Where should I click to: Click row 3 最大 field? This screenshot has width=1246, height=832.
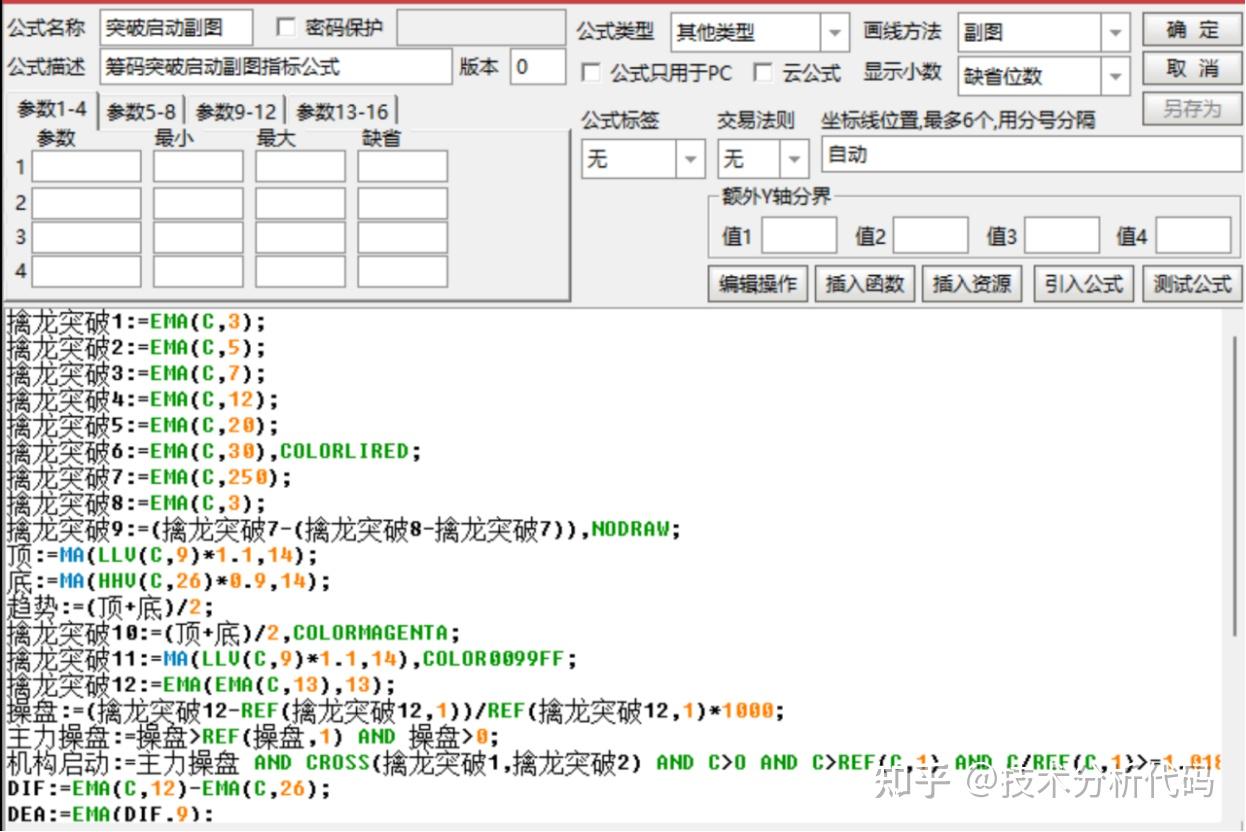[300, 238]
